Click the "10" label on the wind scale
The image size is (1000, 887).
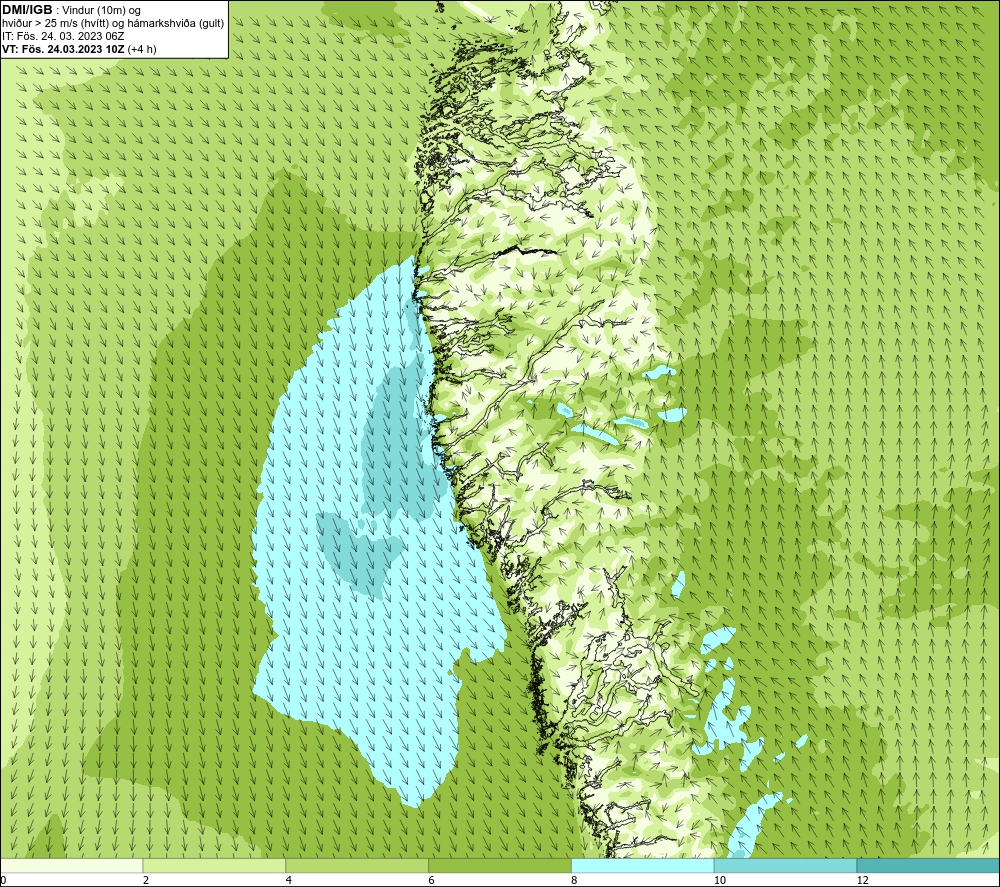coord(720,880)
